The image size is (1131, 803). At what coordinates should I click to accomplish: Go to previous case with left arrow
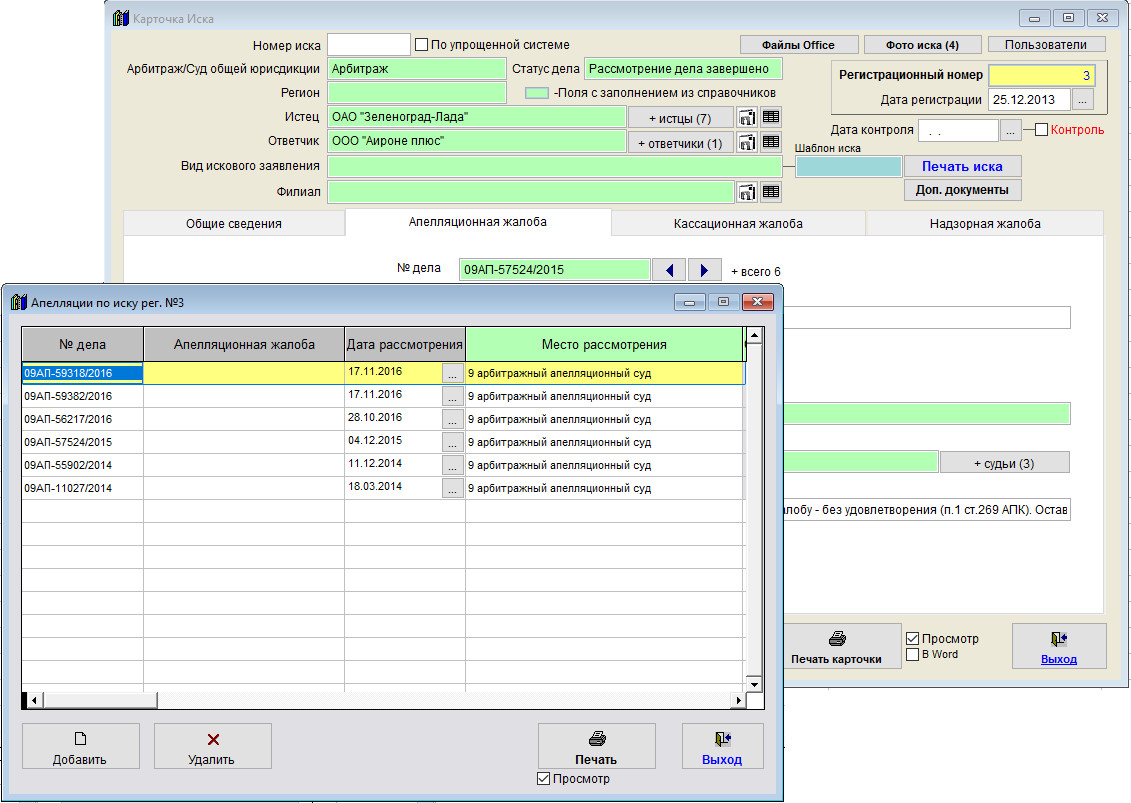tap(669, 270)
